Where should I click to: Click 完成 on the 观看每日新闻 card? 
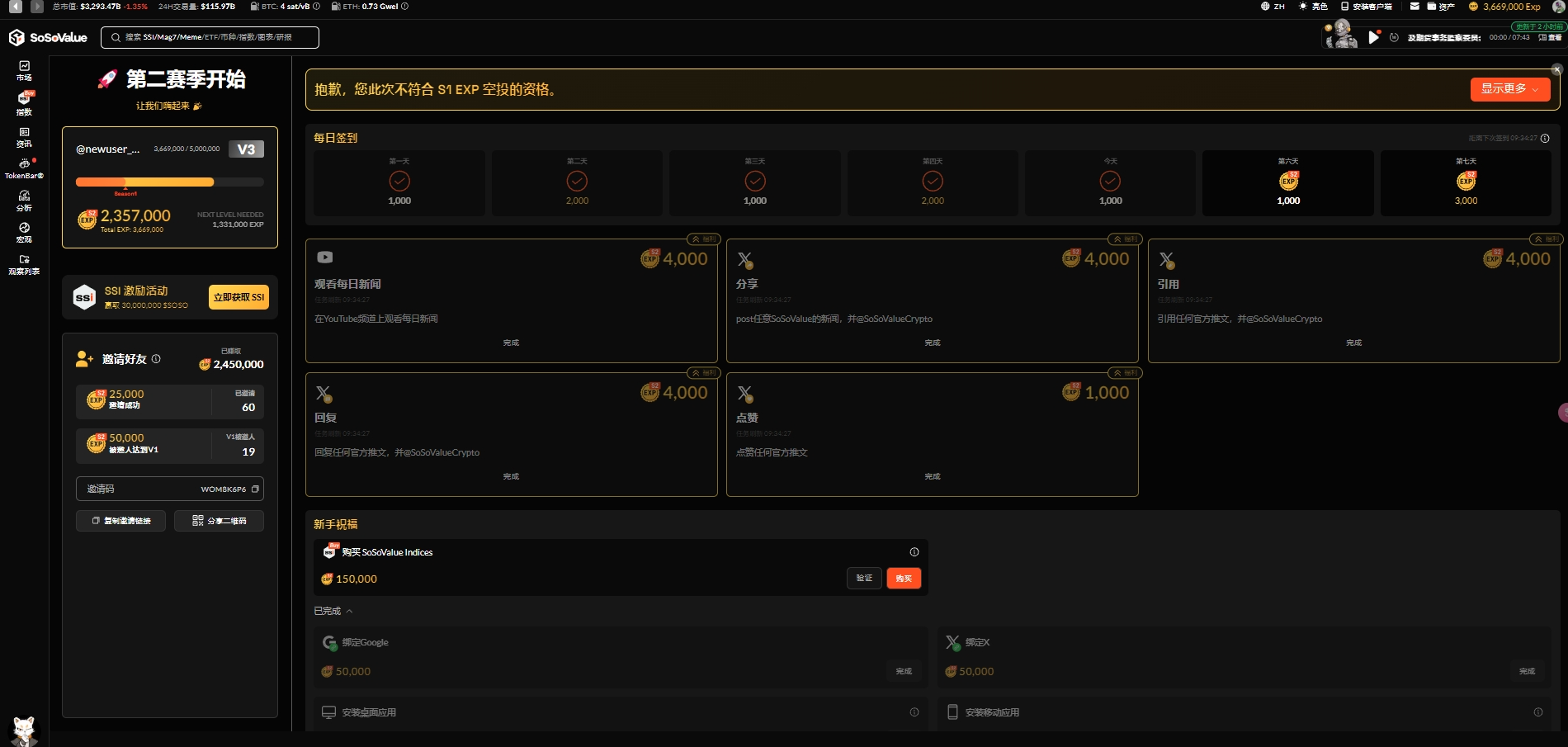coord(511,343)
